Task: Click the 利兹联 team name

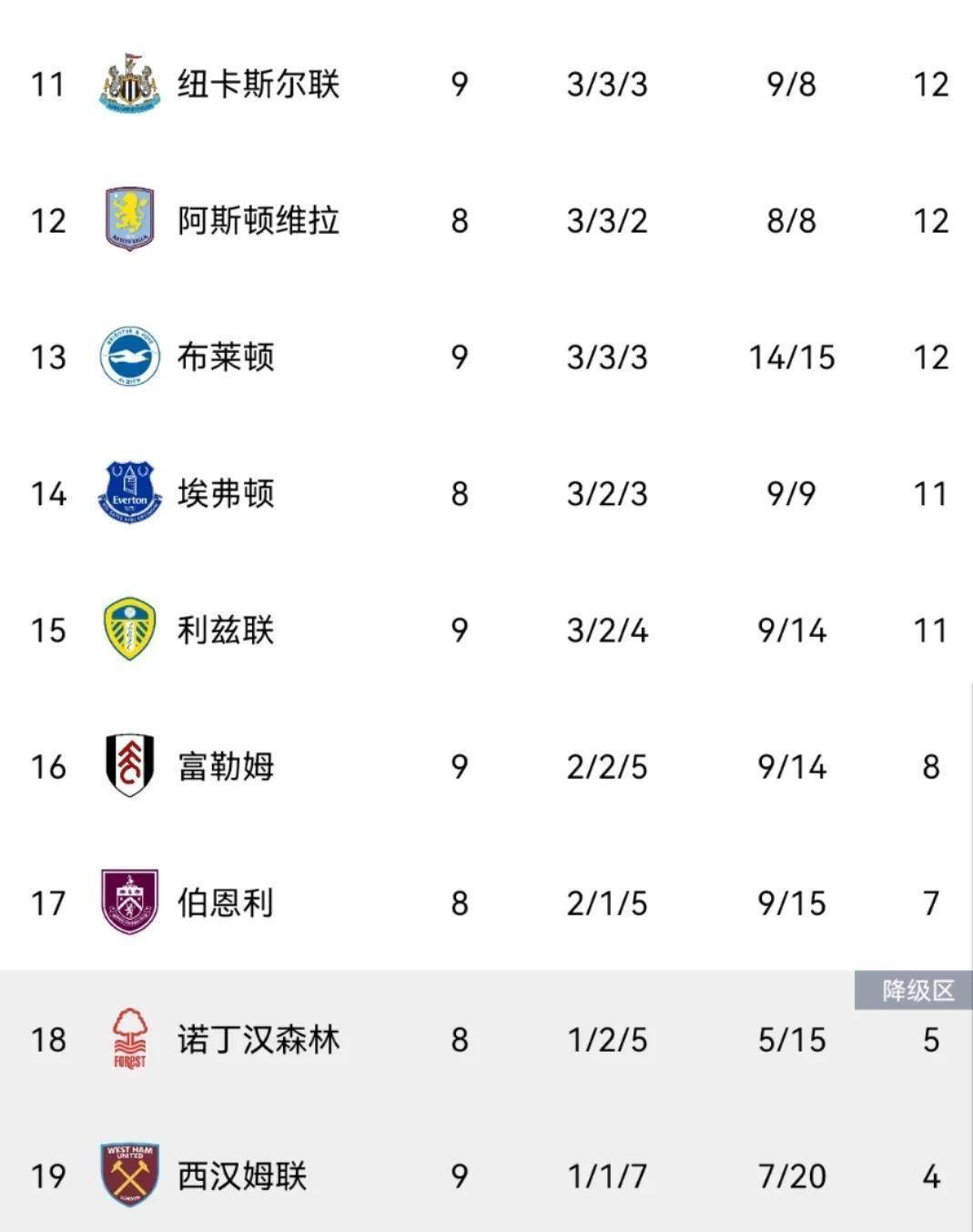Action: point(226,630)
